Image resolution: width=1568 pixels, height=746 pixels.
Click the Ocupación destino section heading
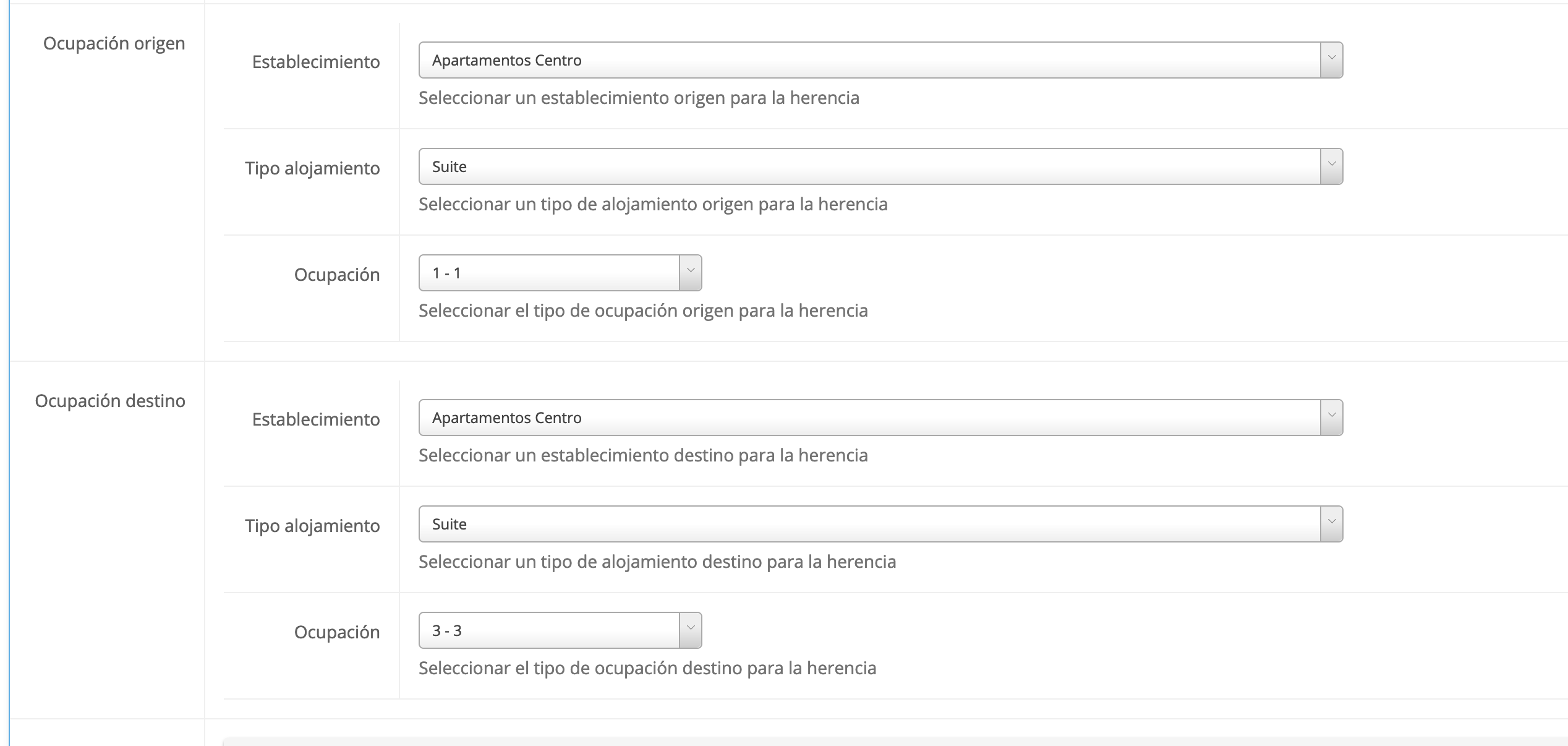tap(110, 401)
